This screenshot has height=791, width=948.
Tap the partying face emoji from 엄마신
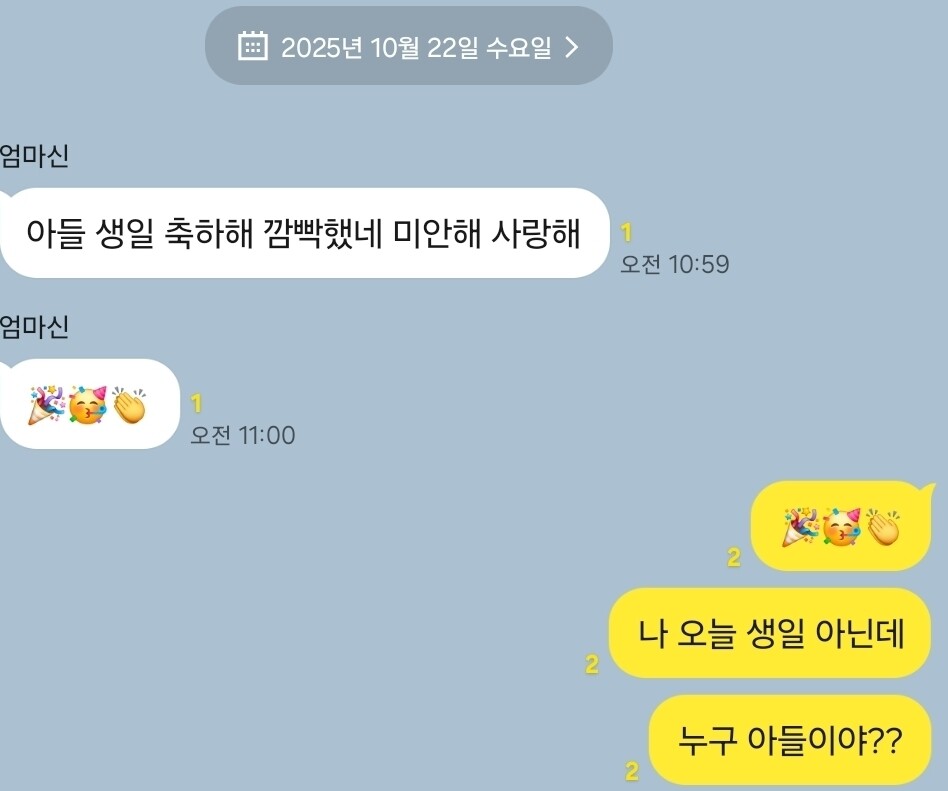(88, 405)
